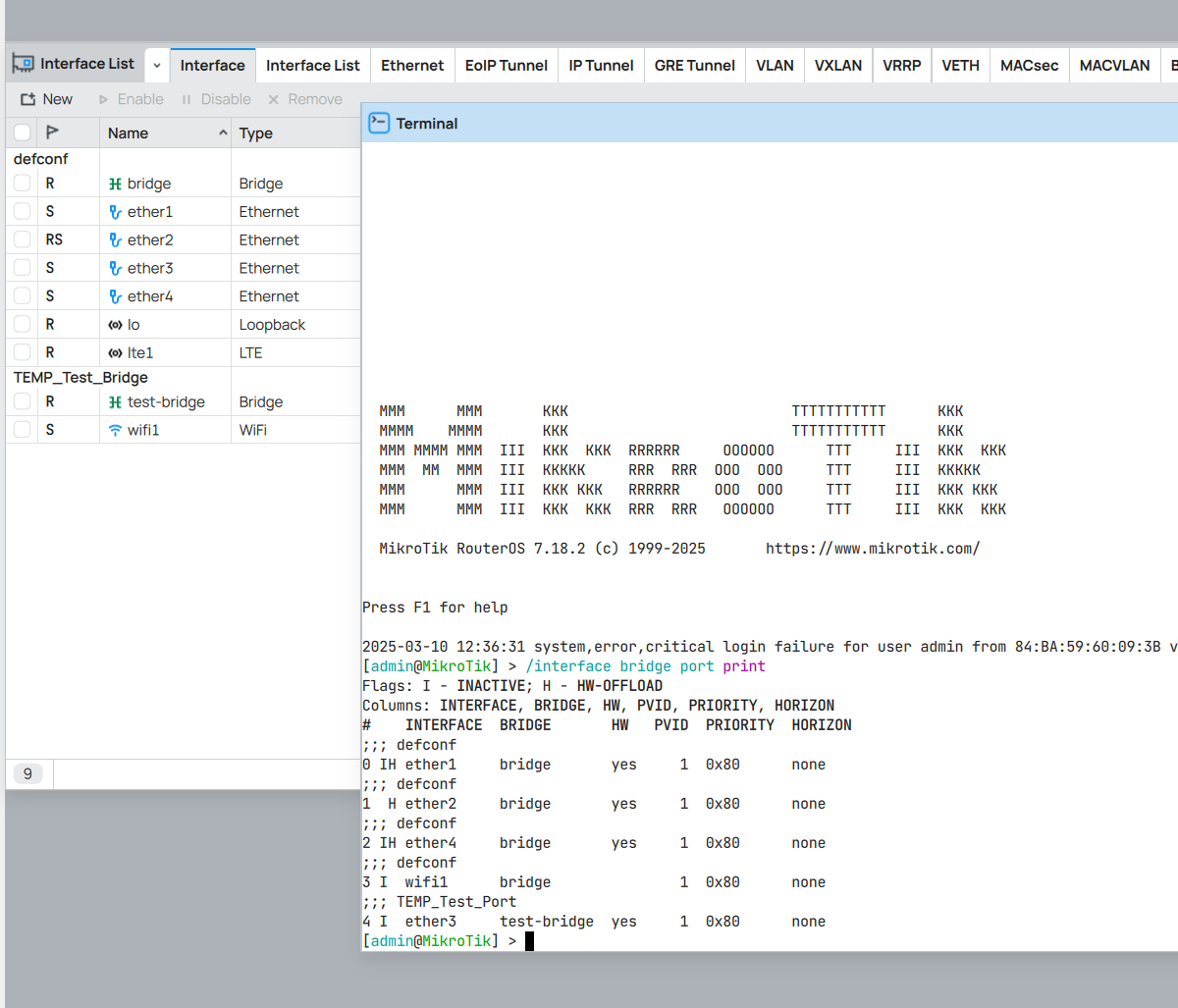Check the wifi1 row checkbox
The width and height of the screenshot is (1178, 1008).
(23, 430)
